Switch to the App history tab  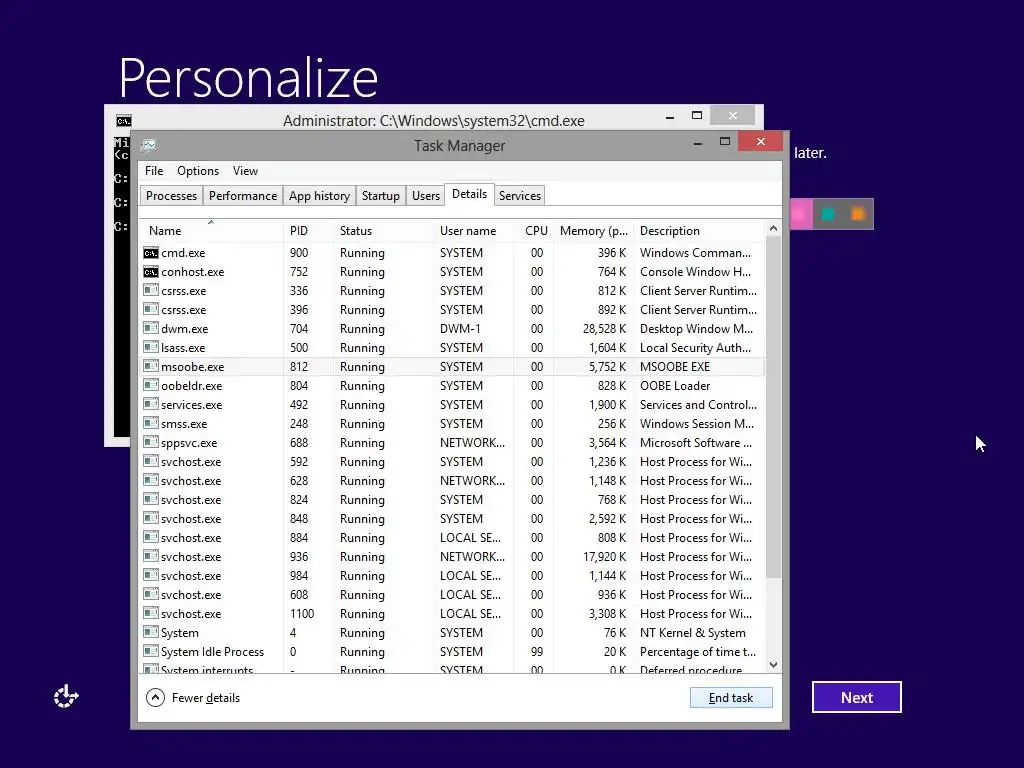[x=319, y=196]
